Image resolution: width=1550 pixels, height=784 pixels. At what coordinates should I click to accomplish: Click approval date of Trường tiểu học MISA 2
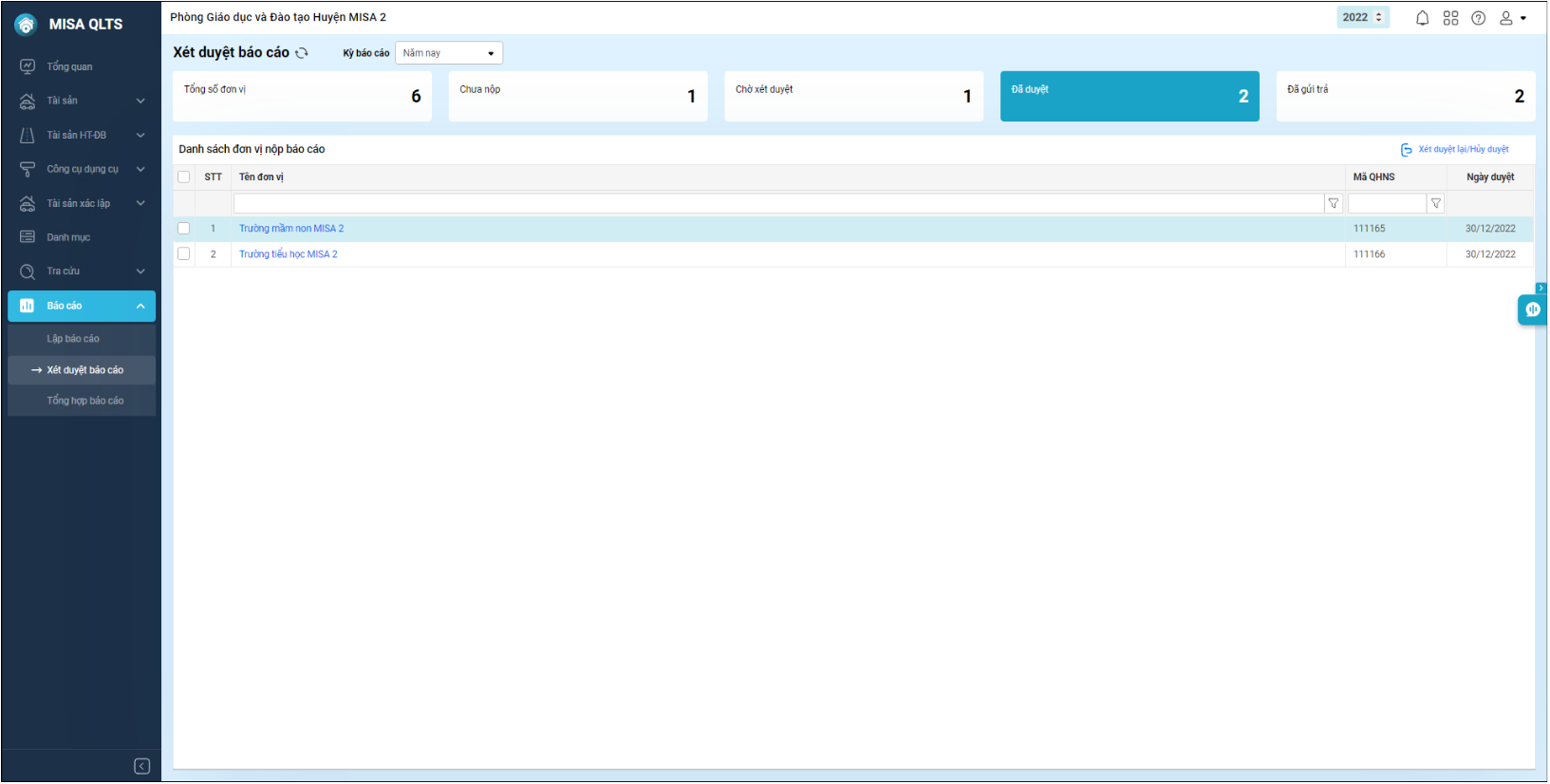1490,254
